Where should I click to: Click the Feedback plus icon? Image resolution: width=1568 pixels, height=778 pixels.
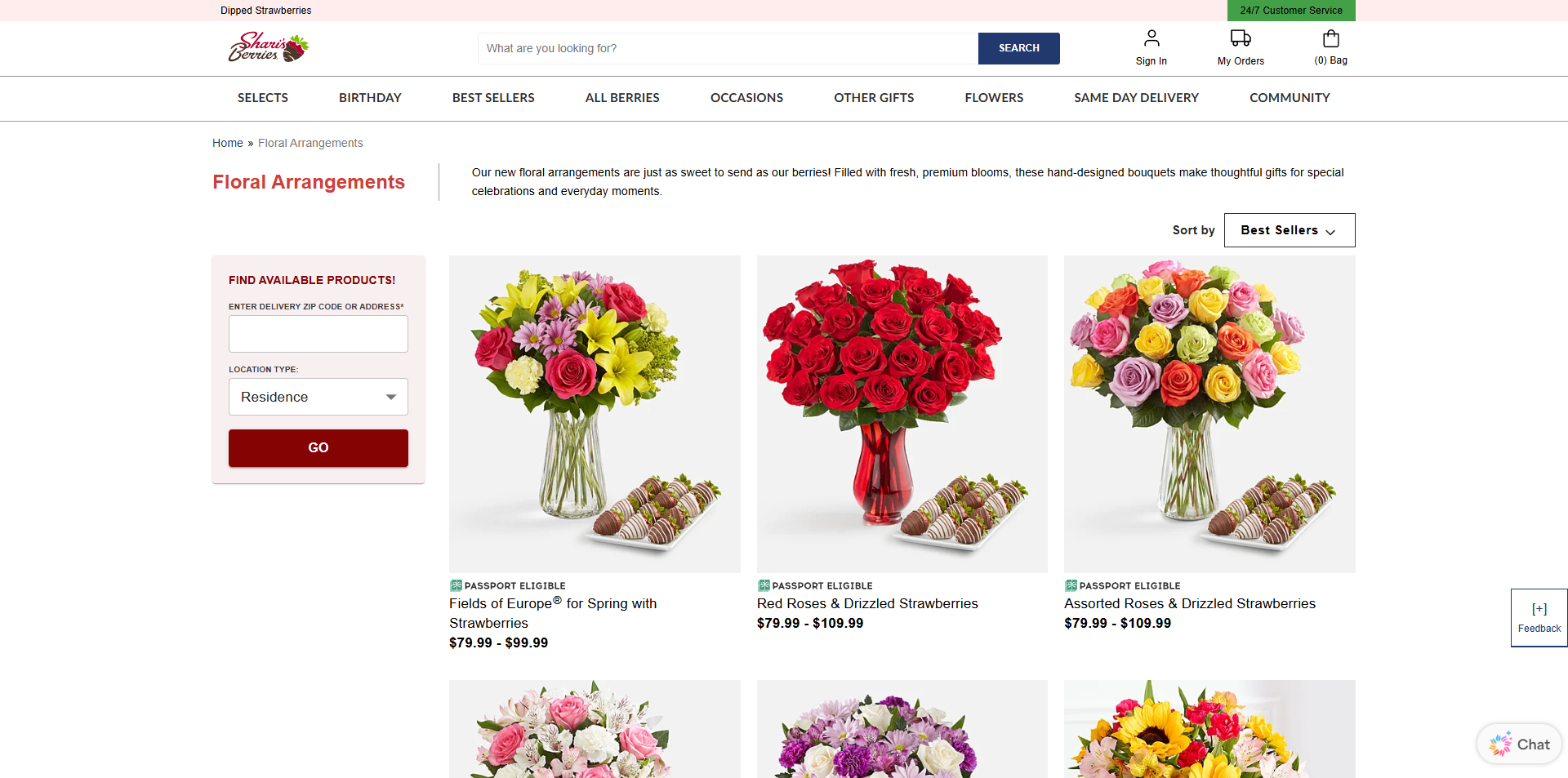click(1539, 609)
